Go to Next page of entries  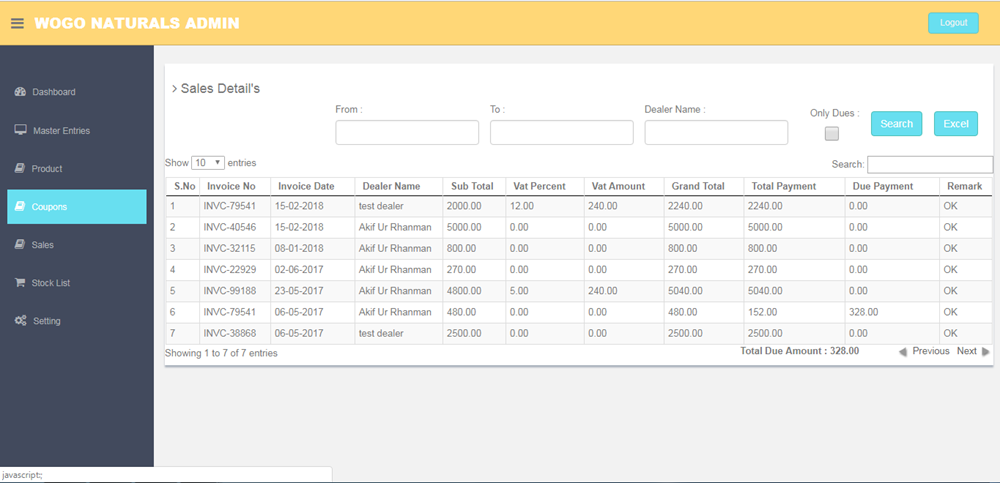click(967, 351)
